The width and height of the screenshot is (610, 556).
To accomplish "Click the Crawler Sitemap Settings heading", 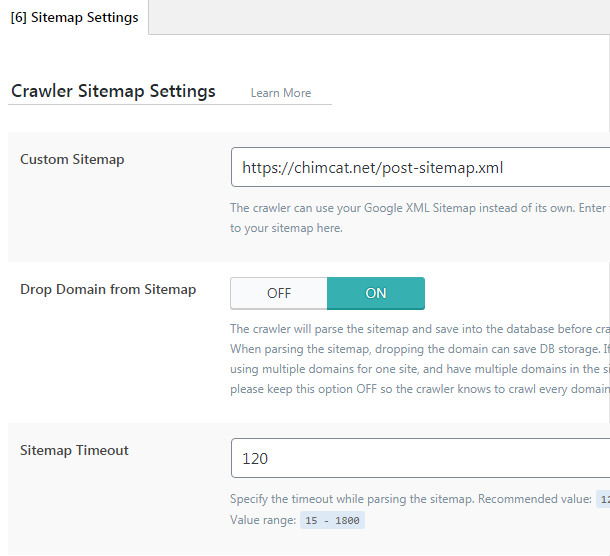I will [x=113, y=91].
